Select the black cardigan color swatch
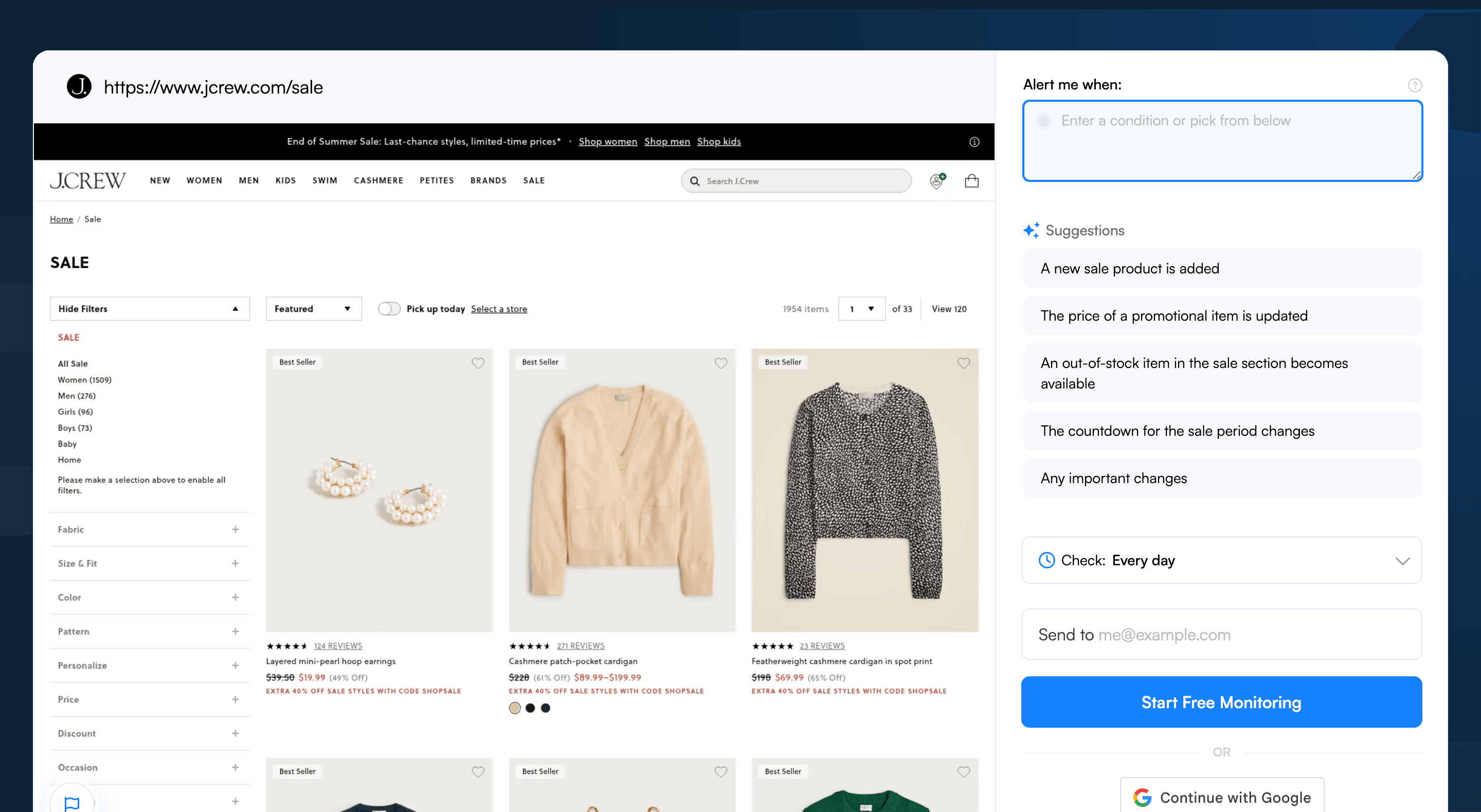This screenshot has height=812, width=1481. pos(530,708)
